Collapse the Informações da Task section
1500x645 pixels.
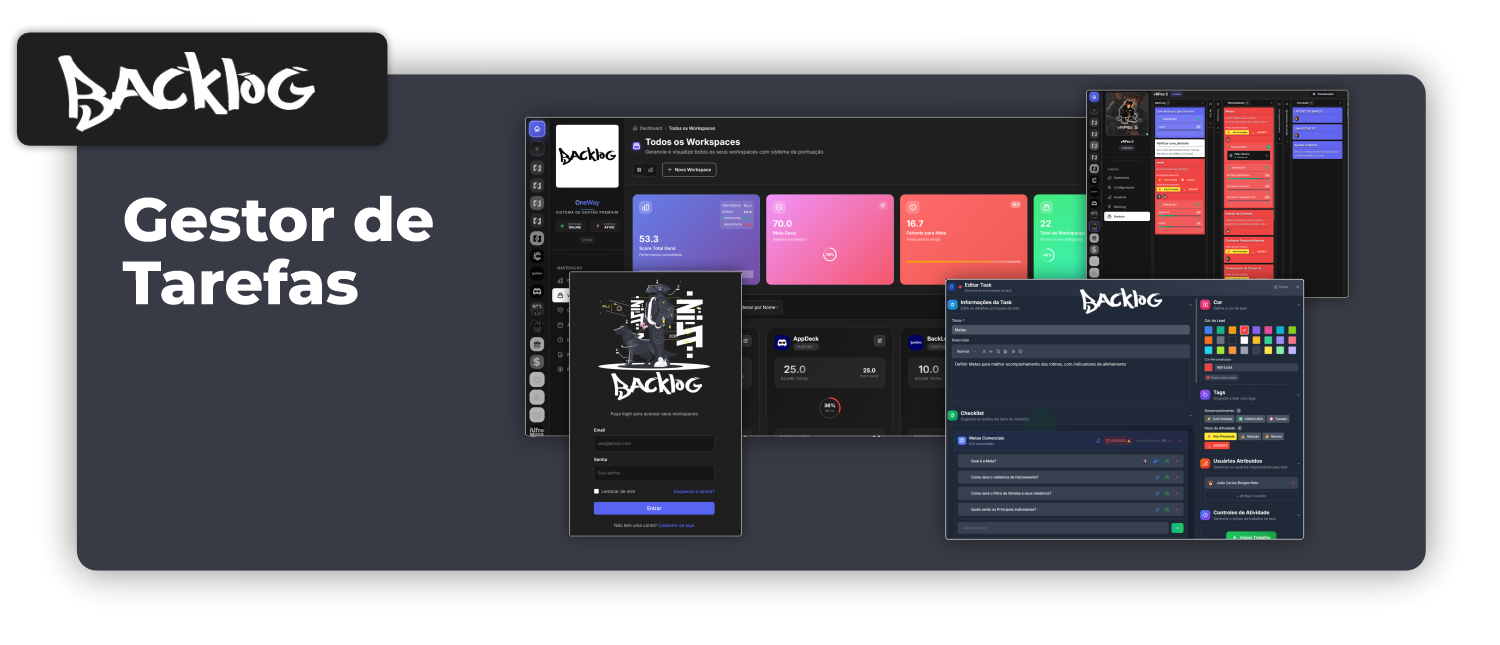click(1190, 304)
